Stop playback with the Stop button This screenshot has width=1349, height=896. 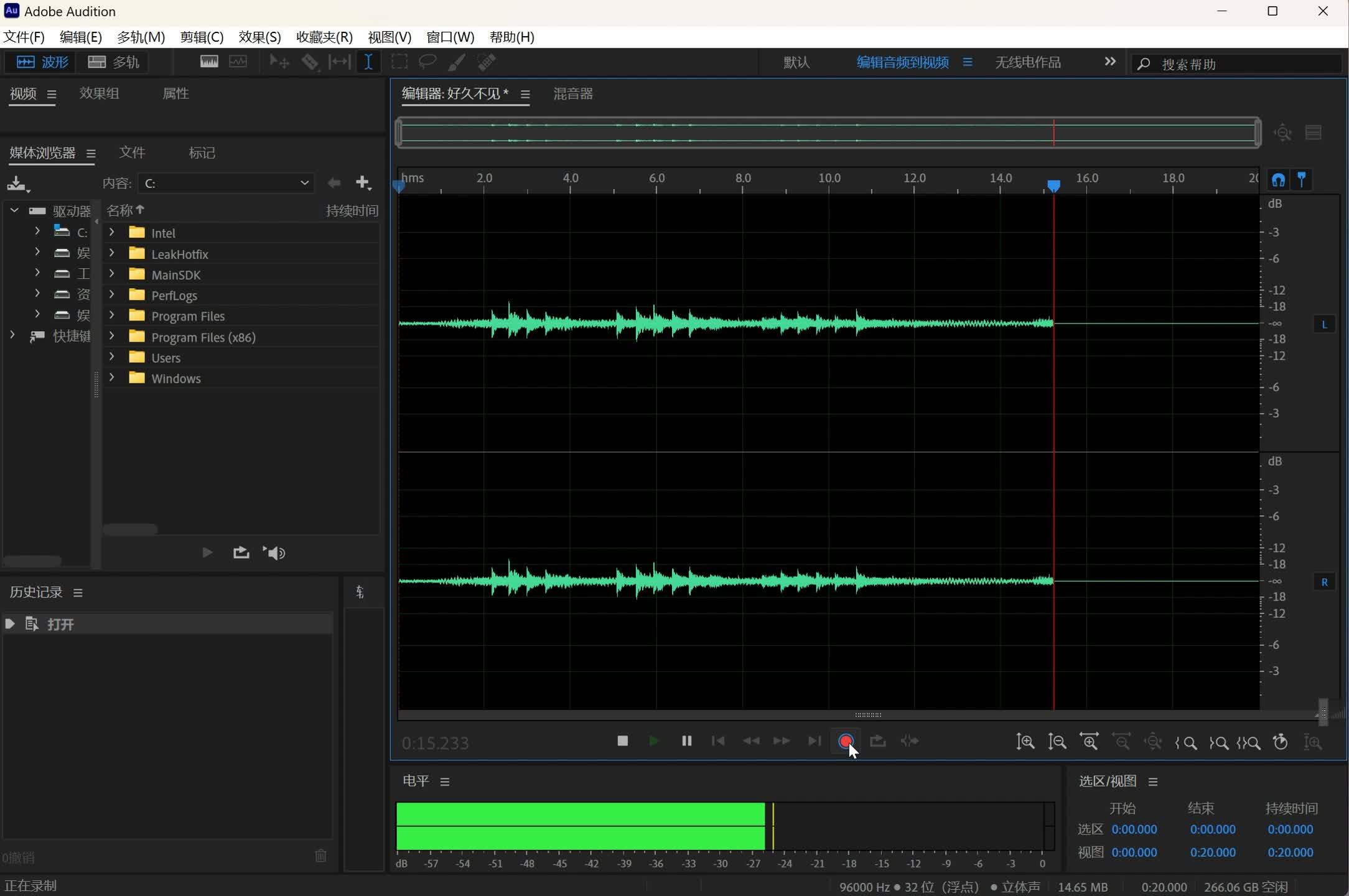pyautogui.click(x=622, y=741)
